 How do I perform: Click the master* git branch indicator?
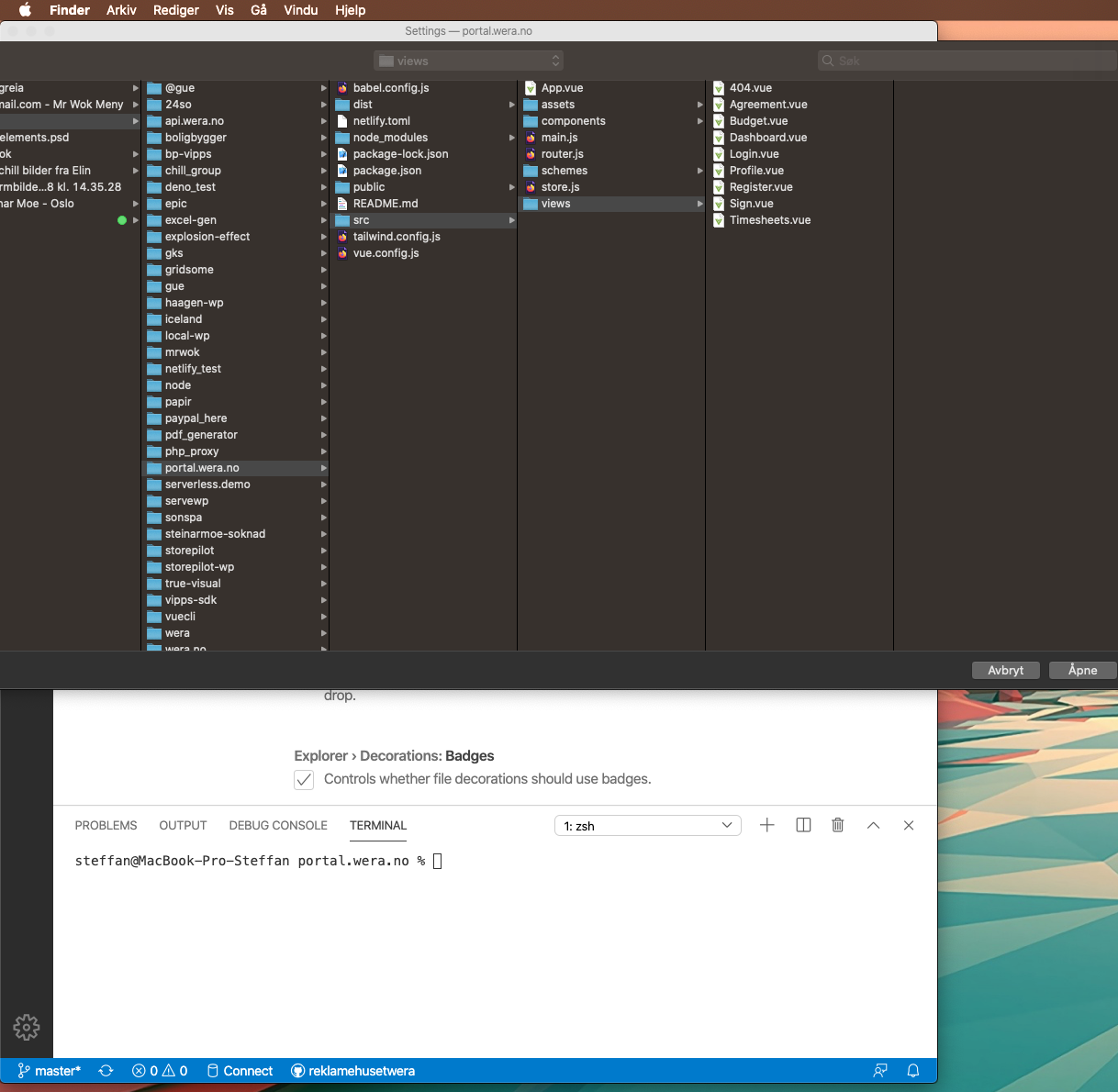[50, 1071]
